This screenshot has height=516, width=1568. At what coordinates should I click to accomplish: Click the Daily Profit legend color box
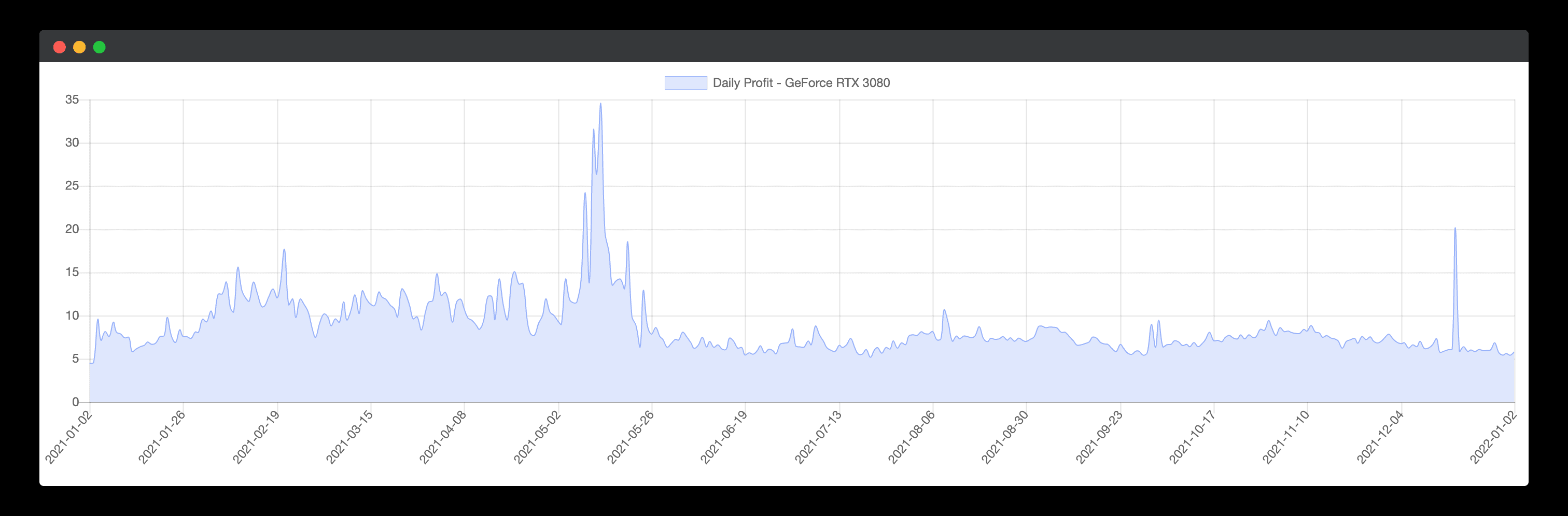pos(685,83)
